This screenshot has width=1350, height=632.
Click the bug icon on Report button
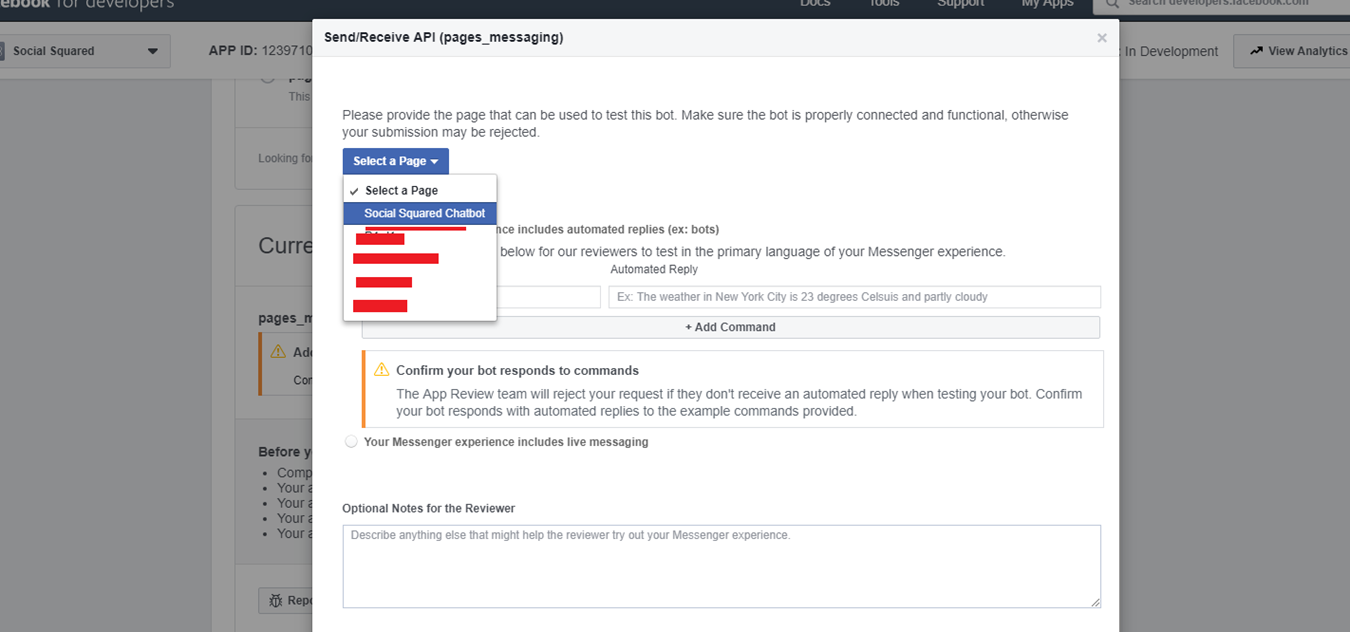click(x=274, y=600)
